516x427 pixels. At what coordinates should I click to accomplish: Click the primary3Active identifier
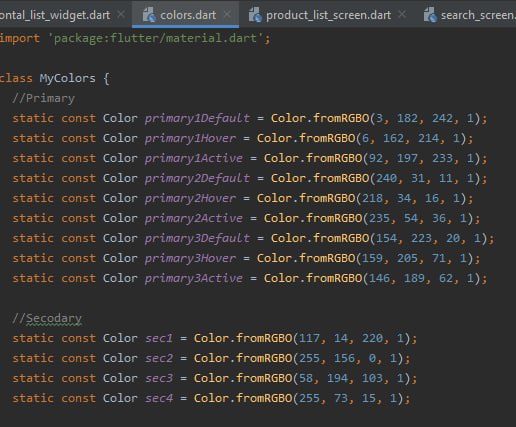pos(194,278)
